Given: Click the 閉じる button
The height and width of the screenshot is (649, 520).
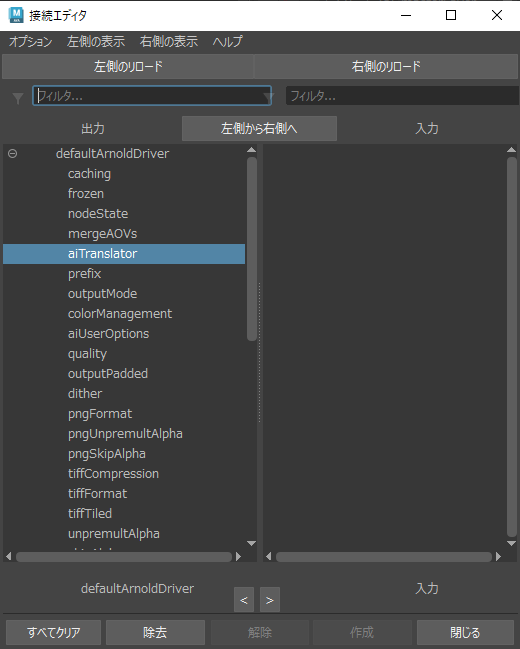Looking at the screenshot, I should coord(465,632).
